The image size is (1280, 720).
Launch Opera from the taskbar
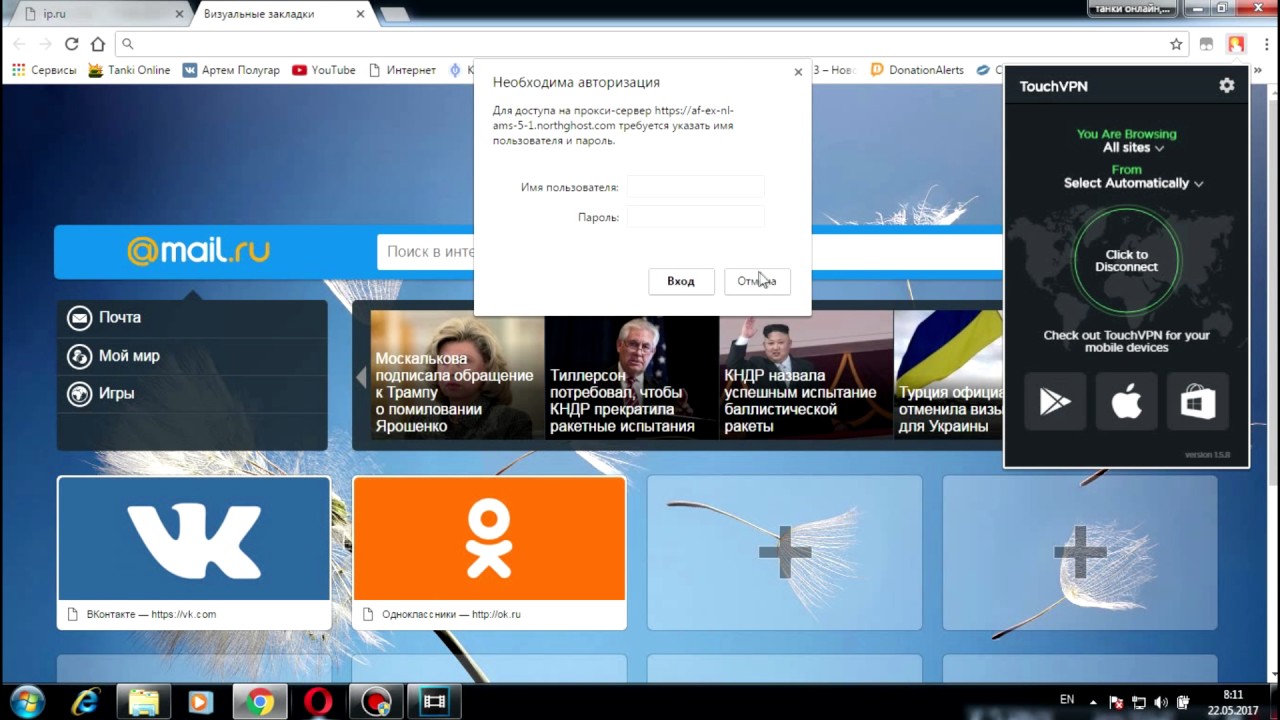click(318, 702)
